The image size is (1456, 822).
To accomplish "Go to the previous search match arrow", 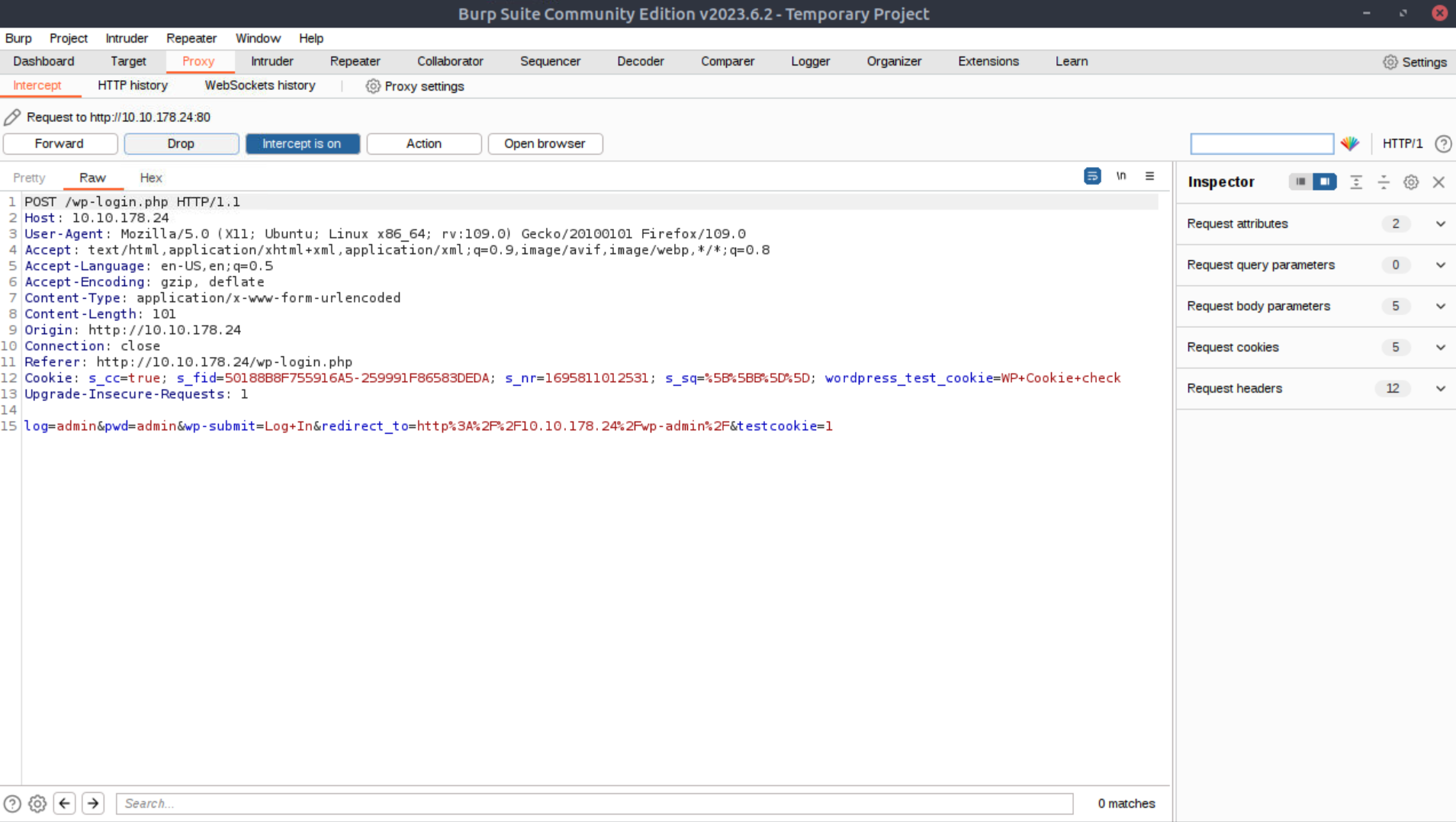I will coord(65,803).
